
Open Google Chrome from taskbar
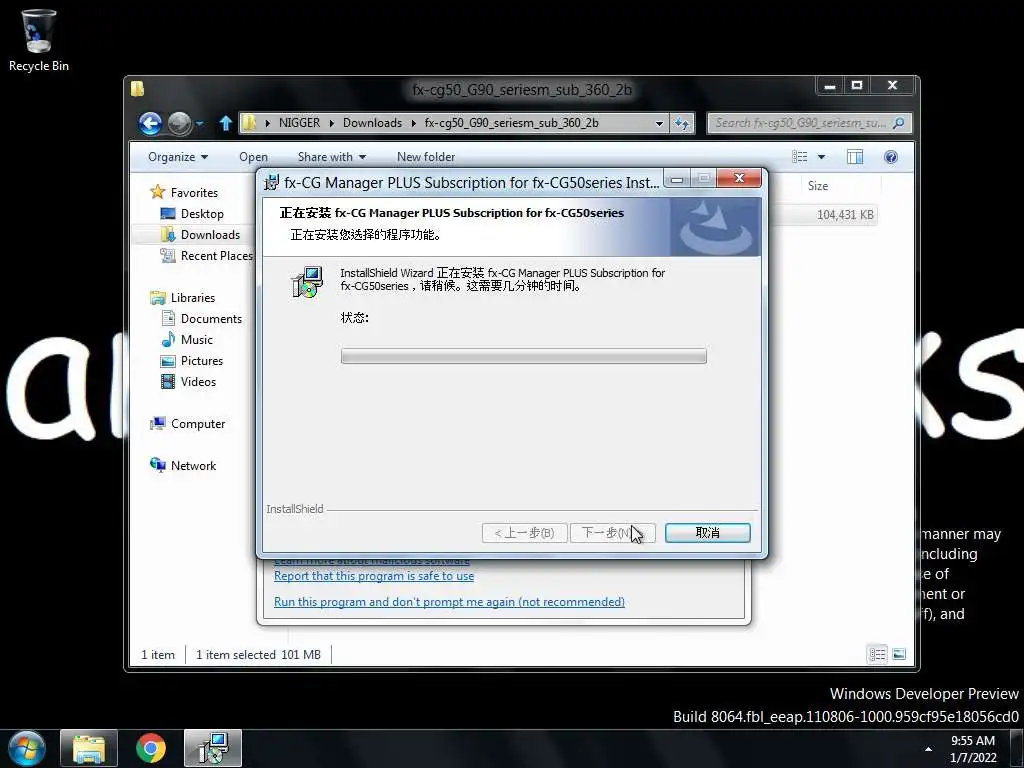coord(151,748)
